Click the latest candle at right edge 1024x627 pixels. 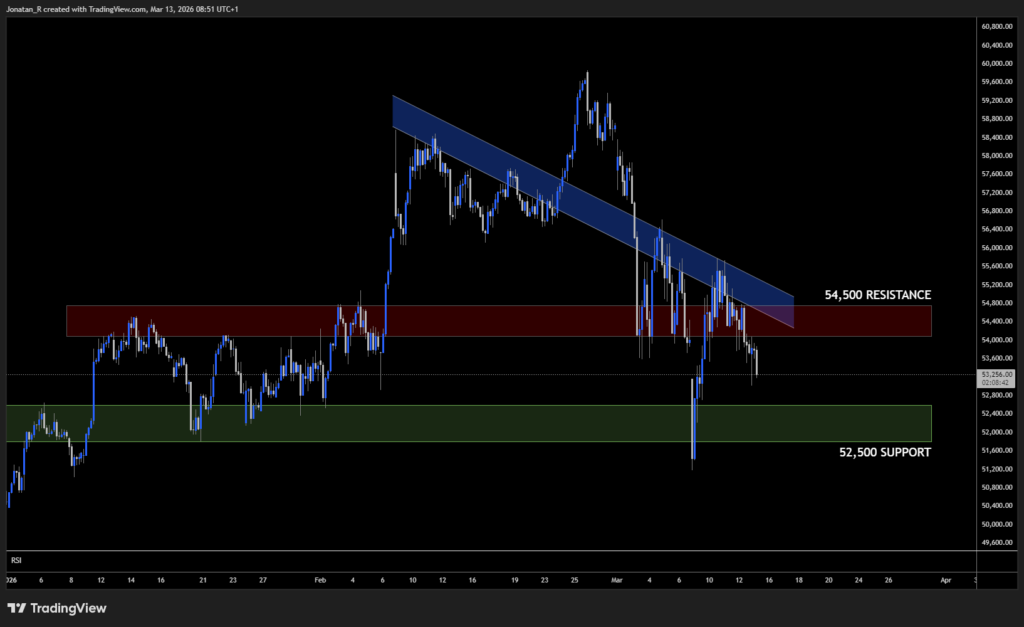(757, 362)
